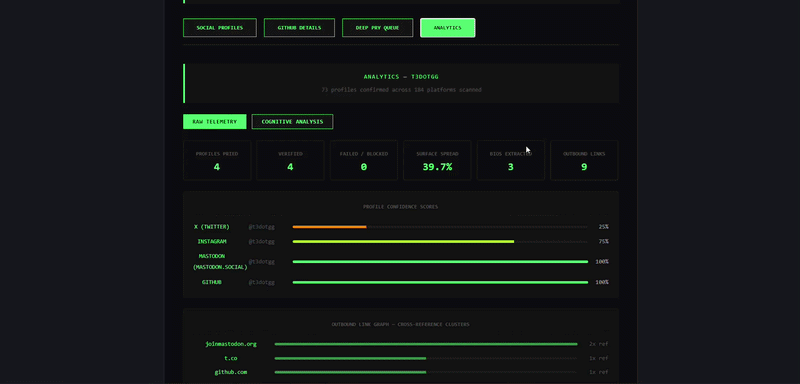
Task: Open the github.com link entry
Action: click(x=231, y=372)
